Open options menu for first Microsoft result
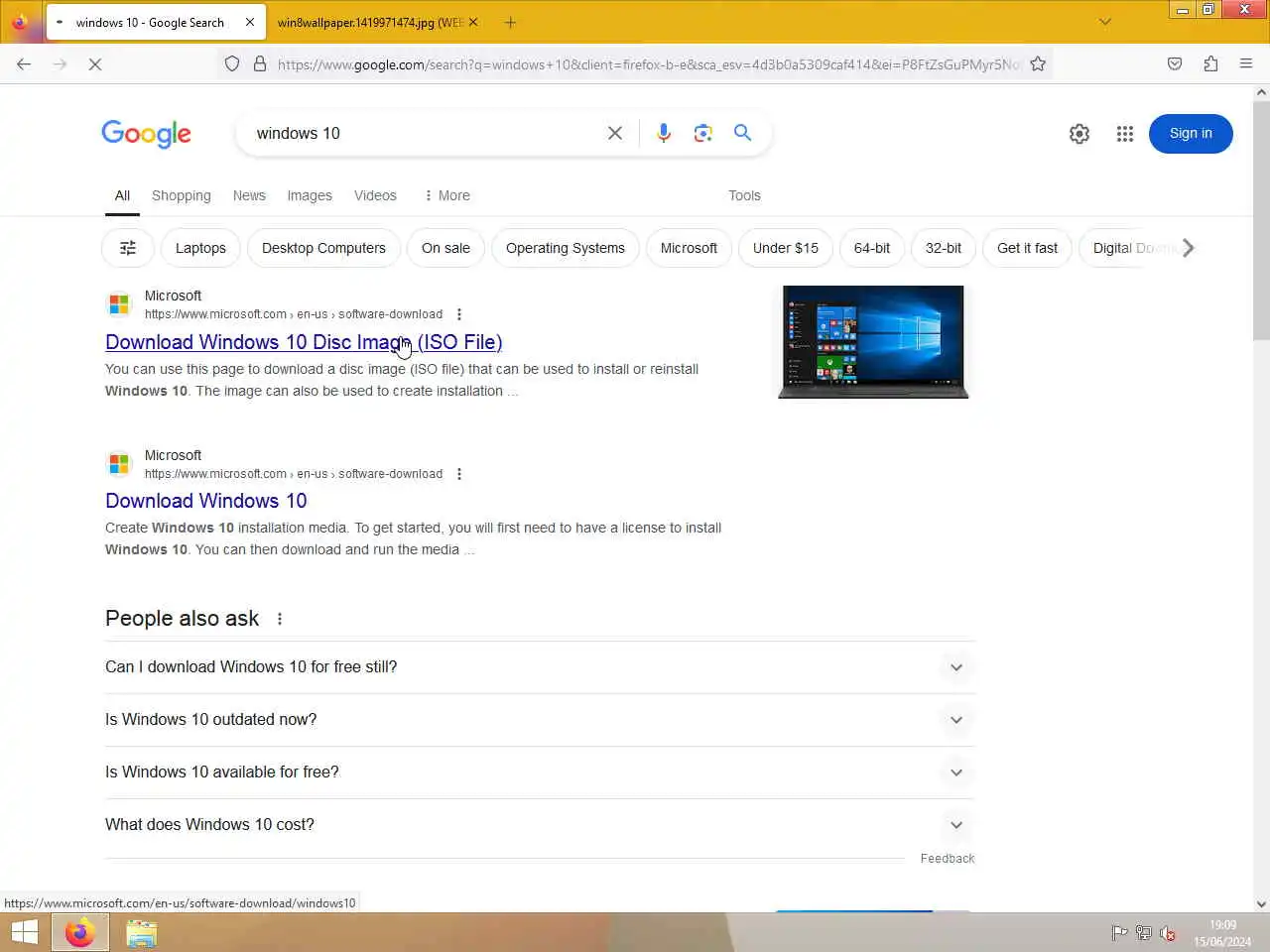The height and width of the screenshot is (952, 1270). [x=458, y=314]
